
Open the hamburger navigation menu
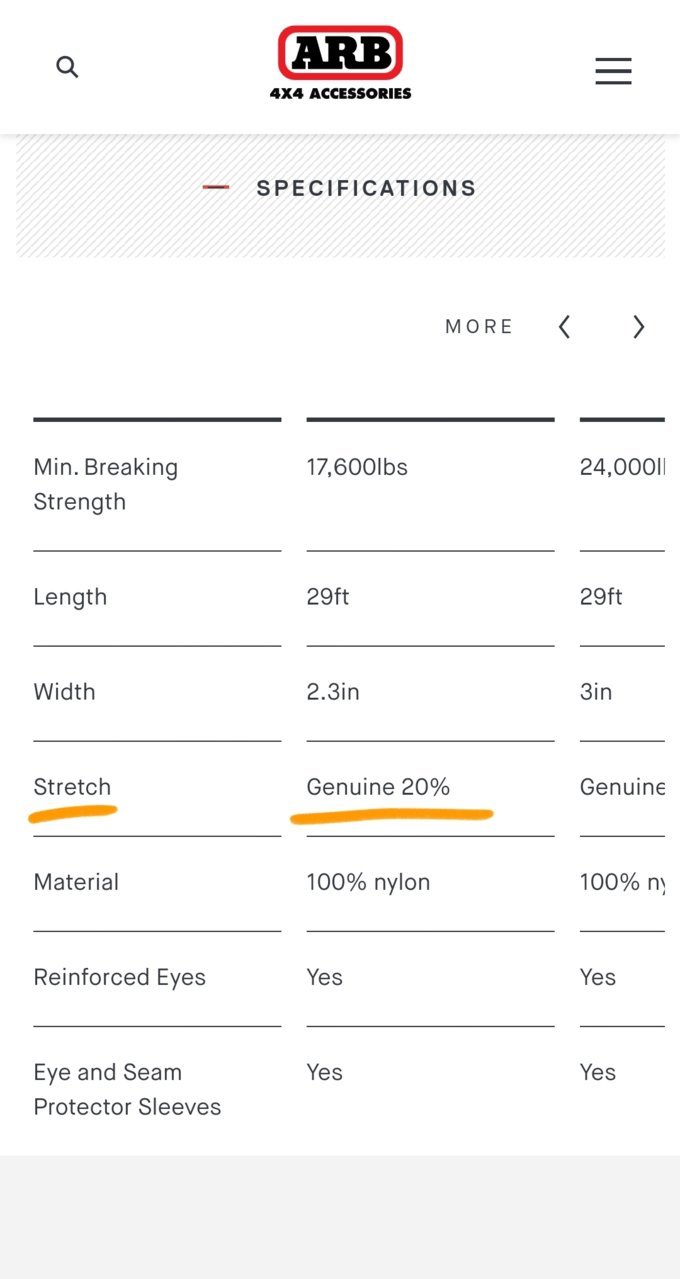coord(613,71)
